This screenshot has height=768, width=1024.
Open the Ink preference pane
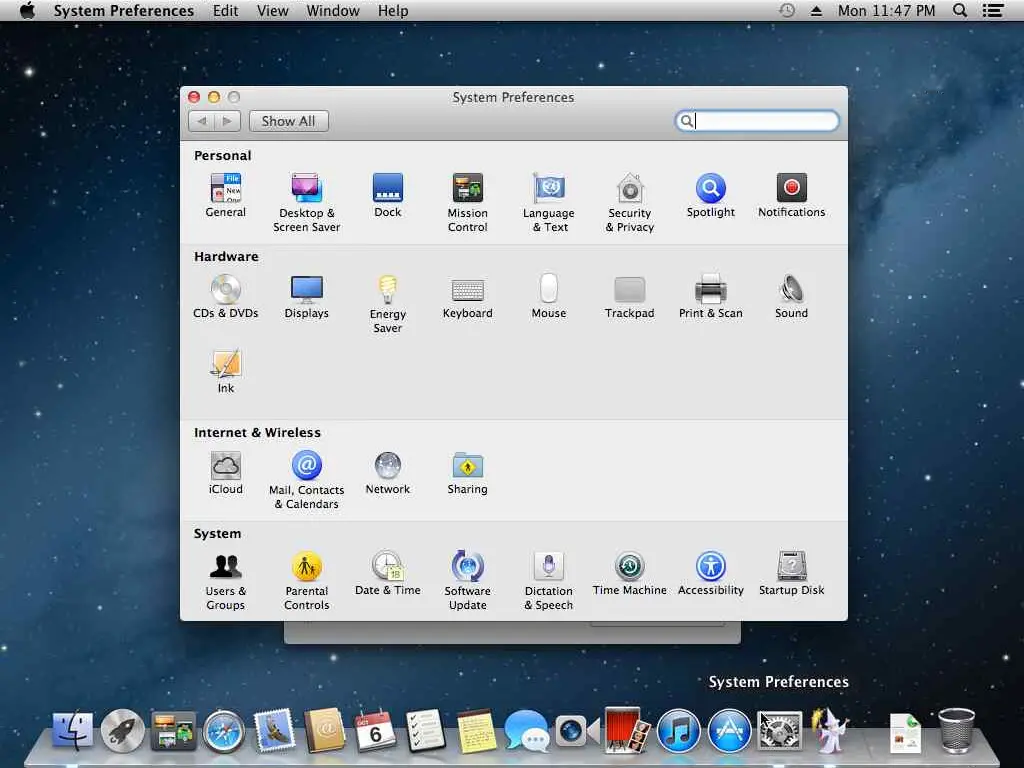(x=225, y=372)
